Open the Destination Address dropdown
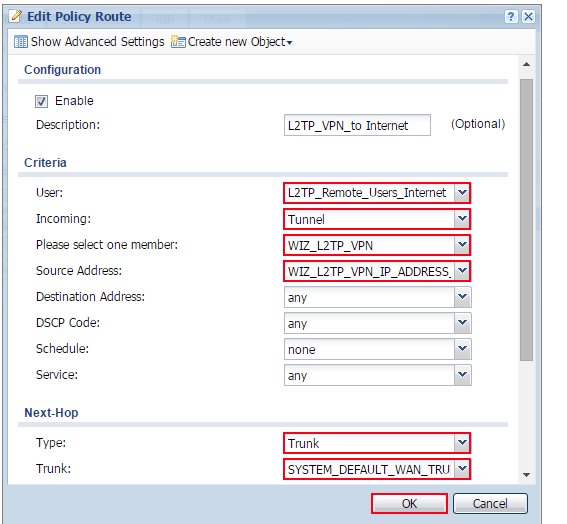 coord(462,297)
